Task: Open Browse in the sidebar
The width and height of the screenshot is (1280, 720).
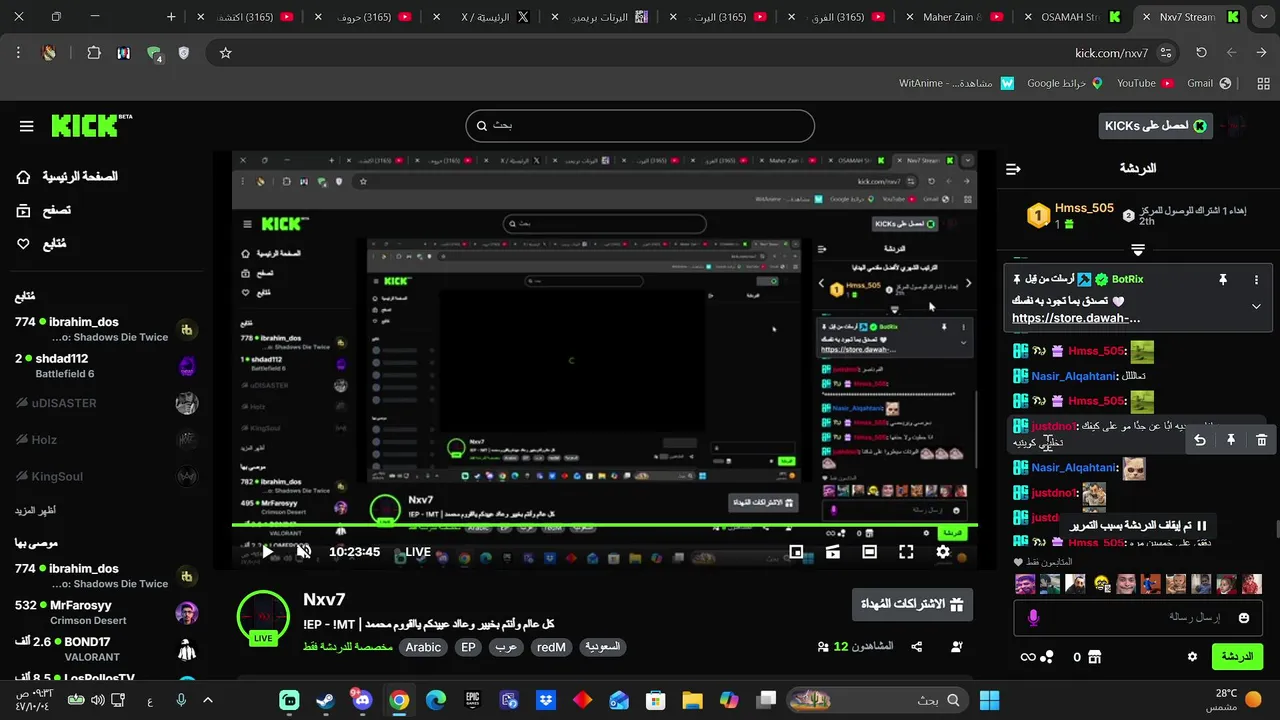Action: point(44,211)
